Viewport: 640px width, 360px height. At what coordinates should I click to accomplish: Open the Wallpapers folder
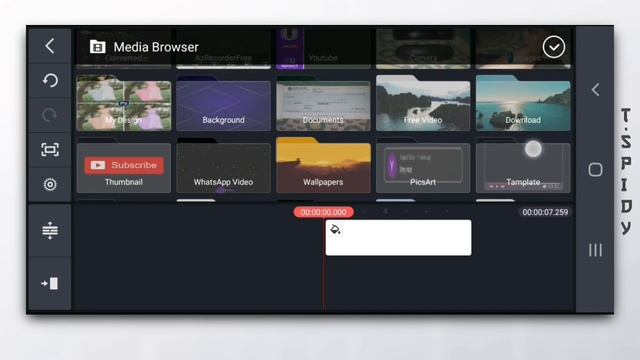coord(323,166)
